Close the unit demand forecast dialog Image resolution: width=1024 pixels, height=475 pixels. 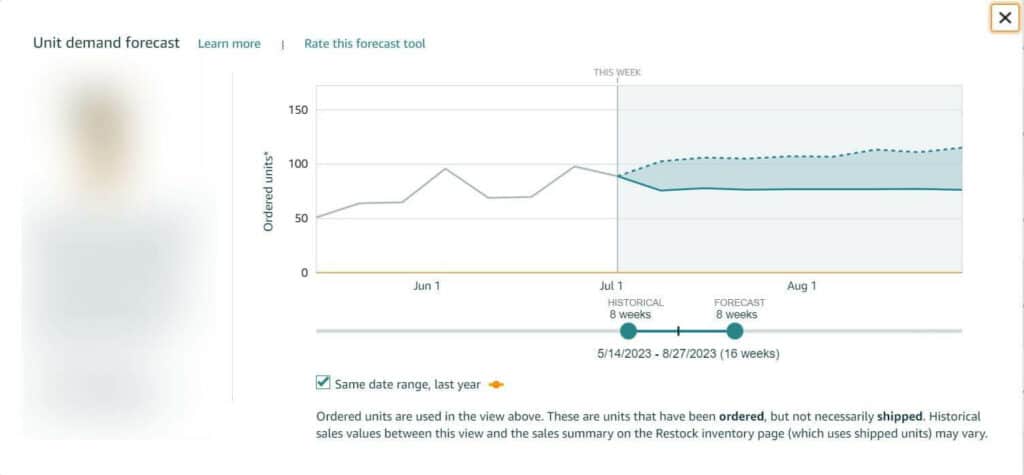tap(1005, 18)
